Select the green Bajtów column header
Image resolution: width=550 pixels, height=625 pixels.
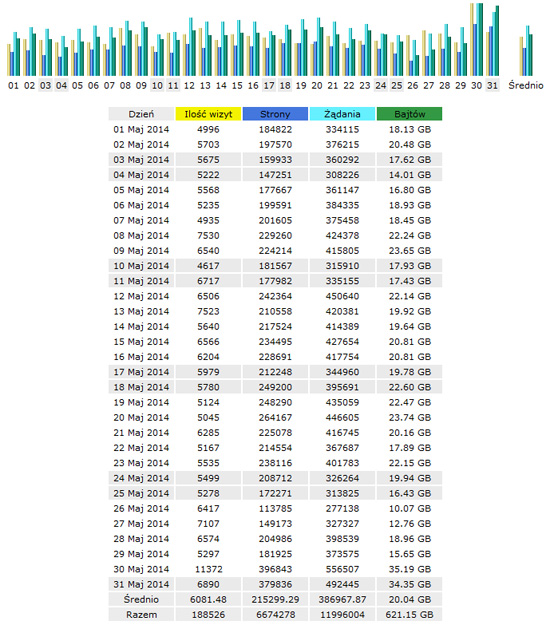coord(409,114)
